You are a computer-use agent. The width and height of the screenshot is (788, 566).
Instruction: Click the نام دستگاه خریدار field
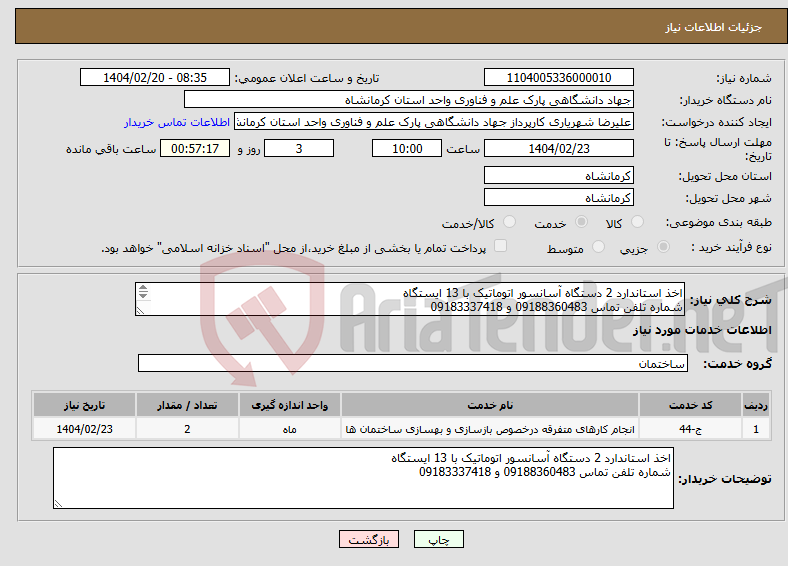[x=409, y=100]
